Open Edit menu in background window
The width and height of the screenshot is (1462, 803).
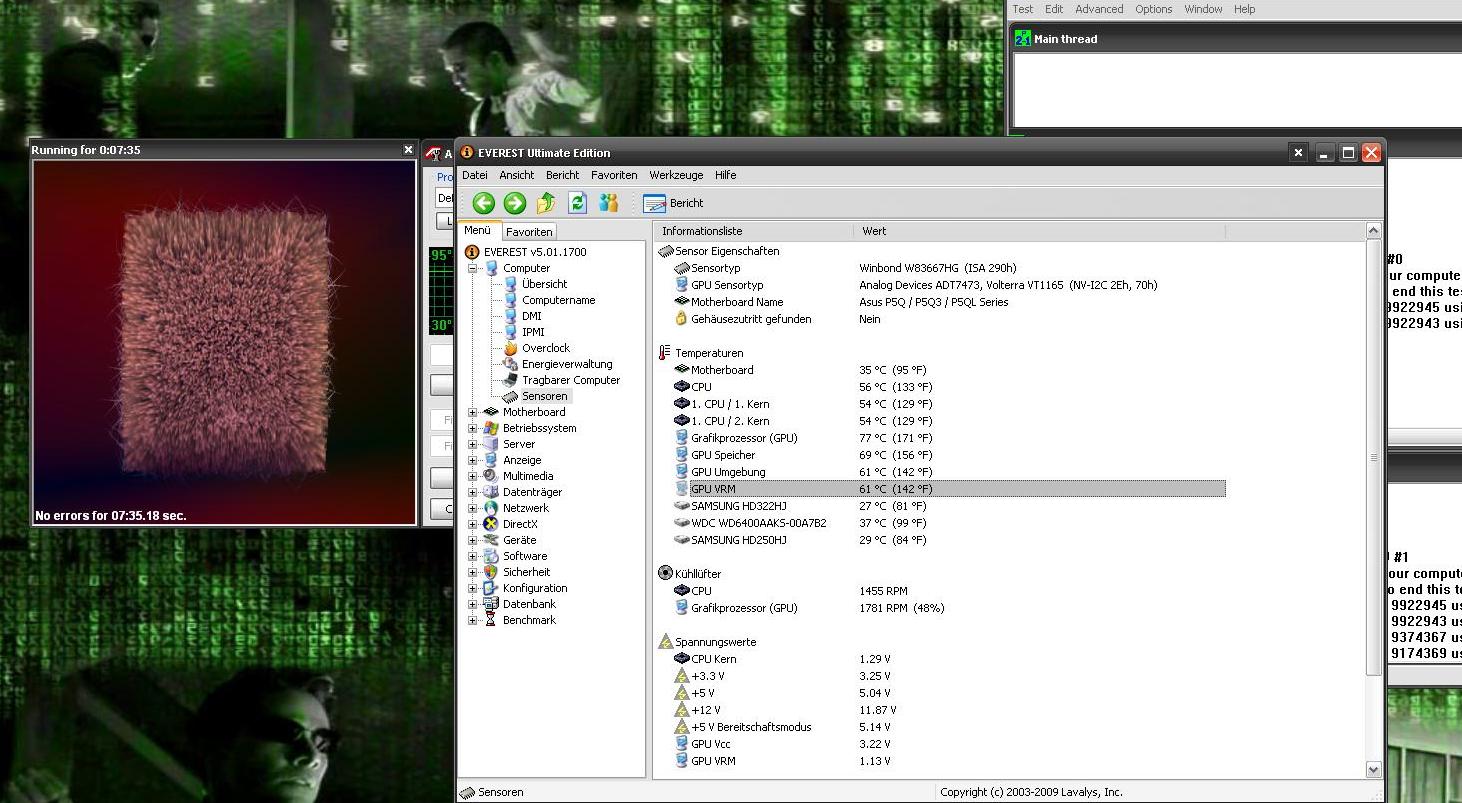[x=1054, y=9]
